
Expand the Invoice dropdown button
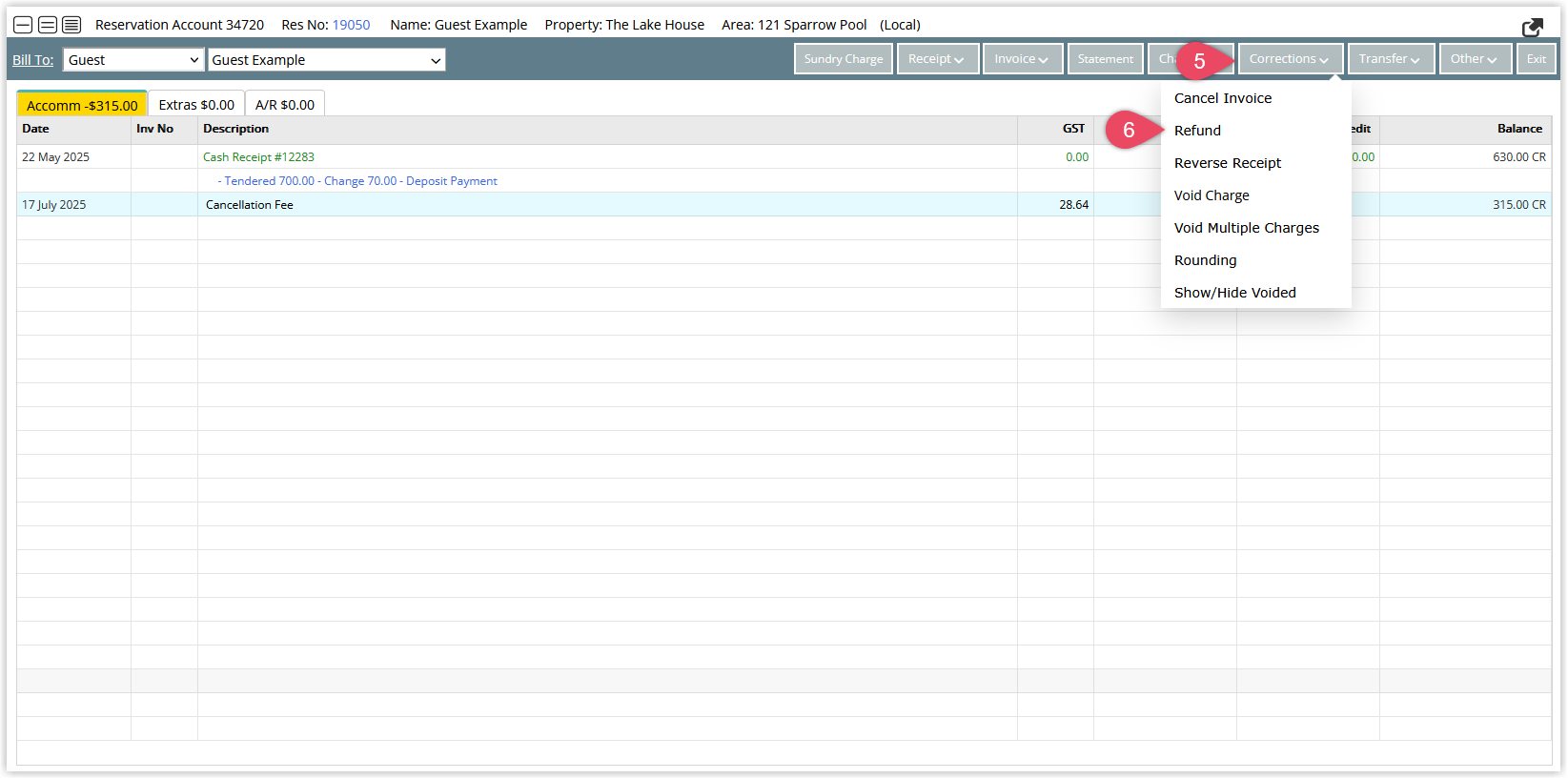[1022, 59]
